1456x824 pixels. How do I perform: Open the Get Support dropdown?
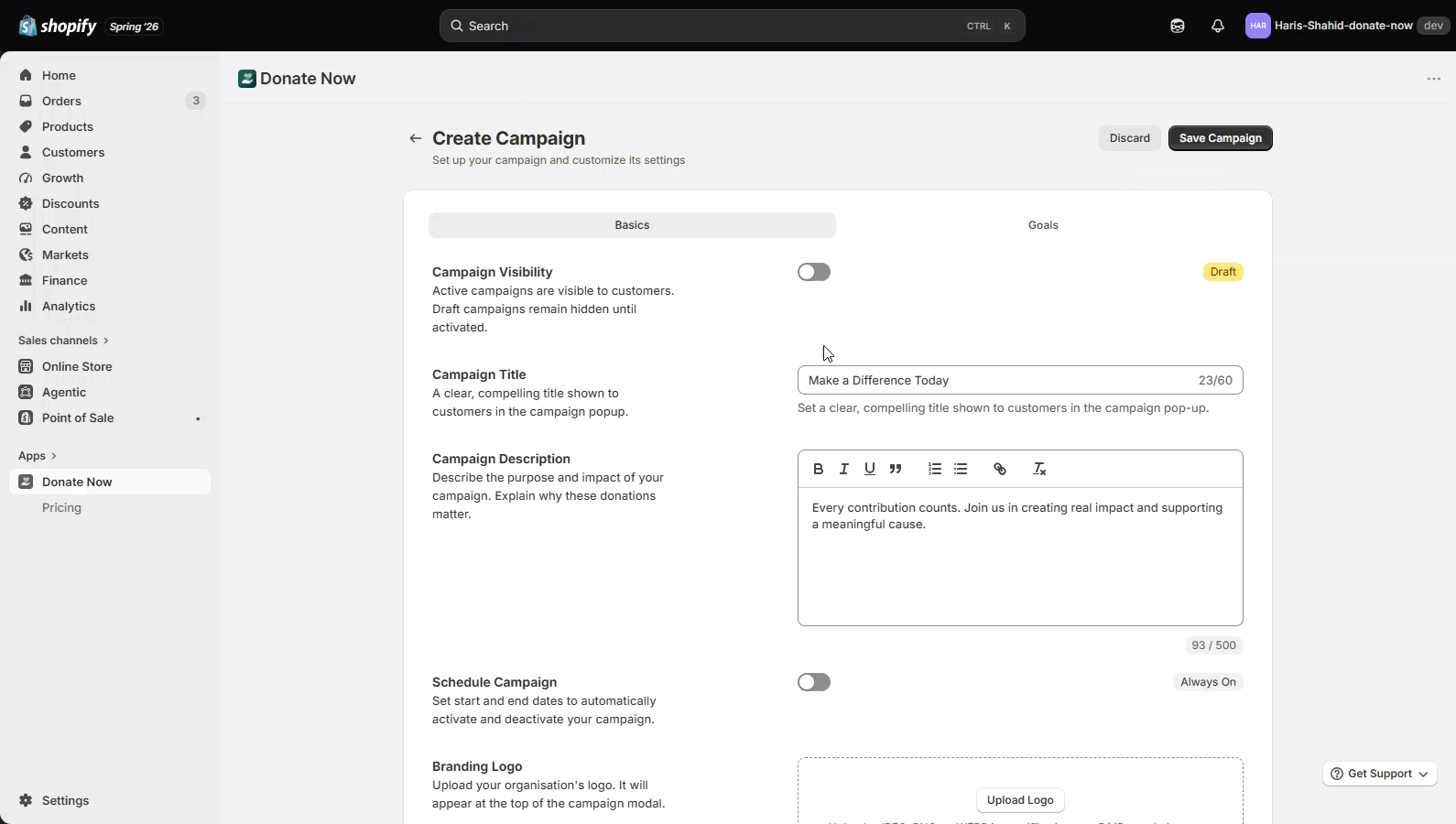click(1380, 774)
